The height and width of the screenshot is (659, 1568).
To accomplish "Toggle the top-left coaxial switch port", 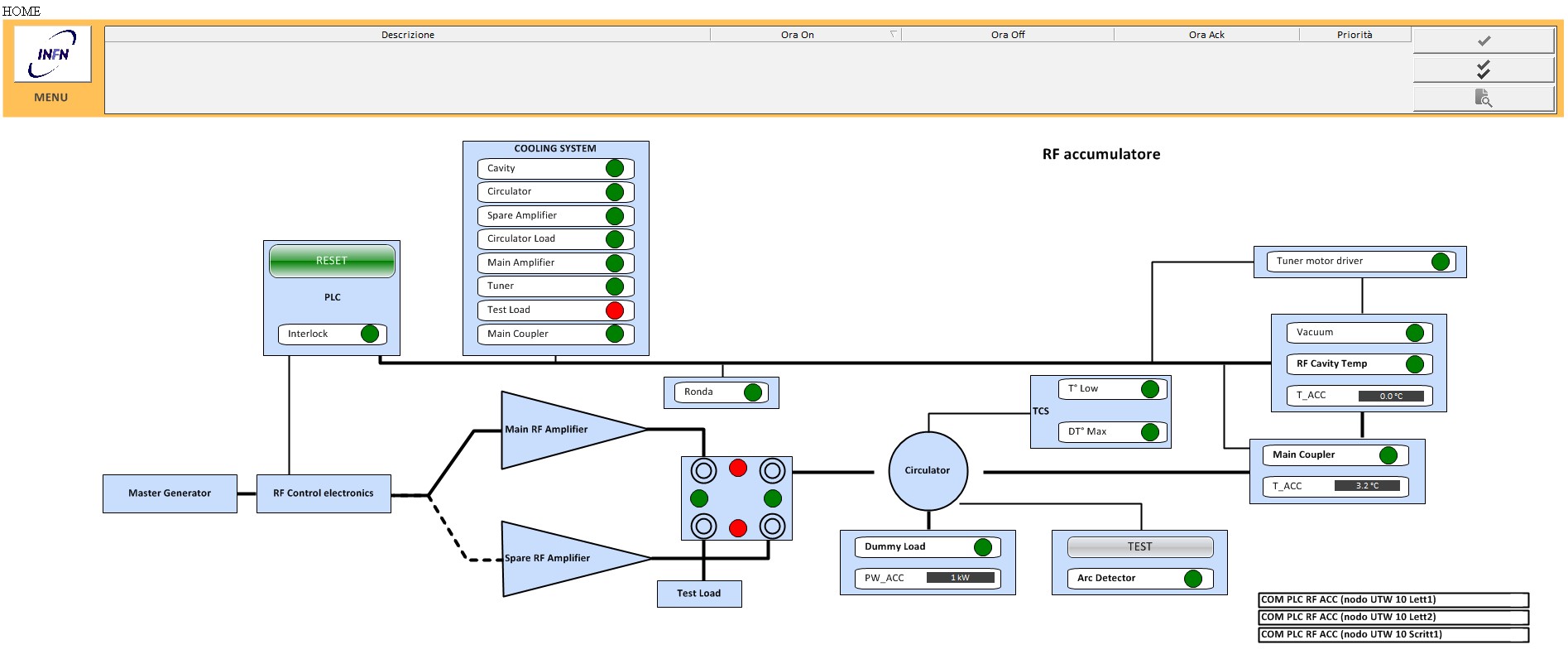I will pos(704,472).
